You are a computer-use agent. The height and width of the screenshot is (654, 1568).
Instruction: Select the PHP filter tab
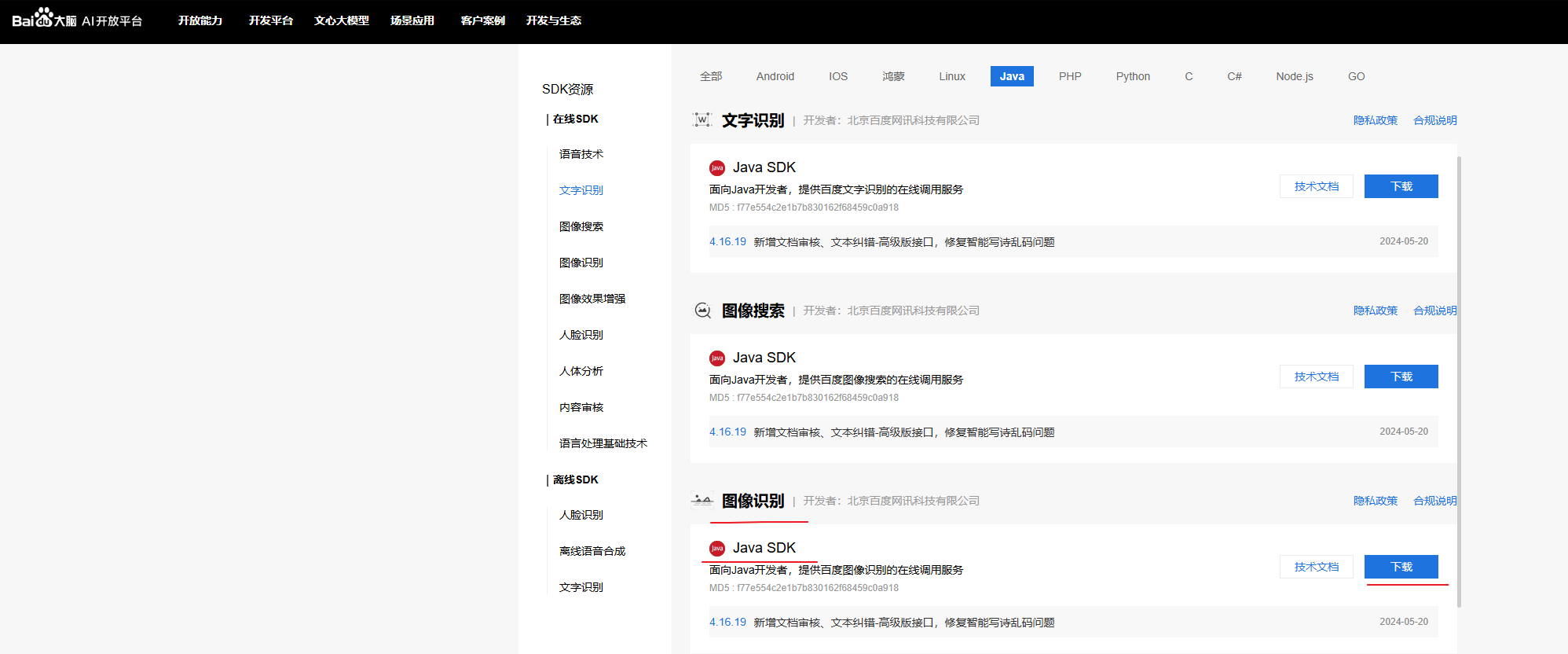[x=1070, y=76]
